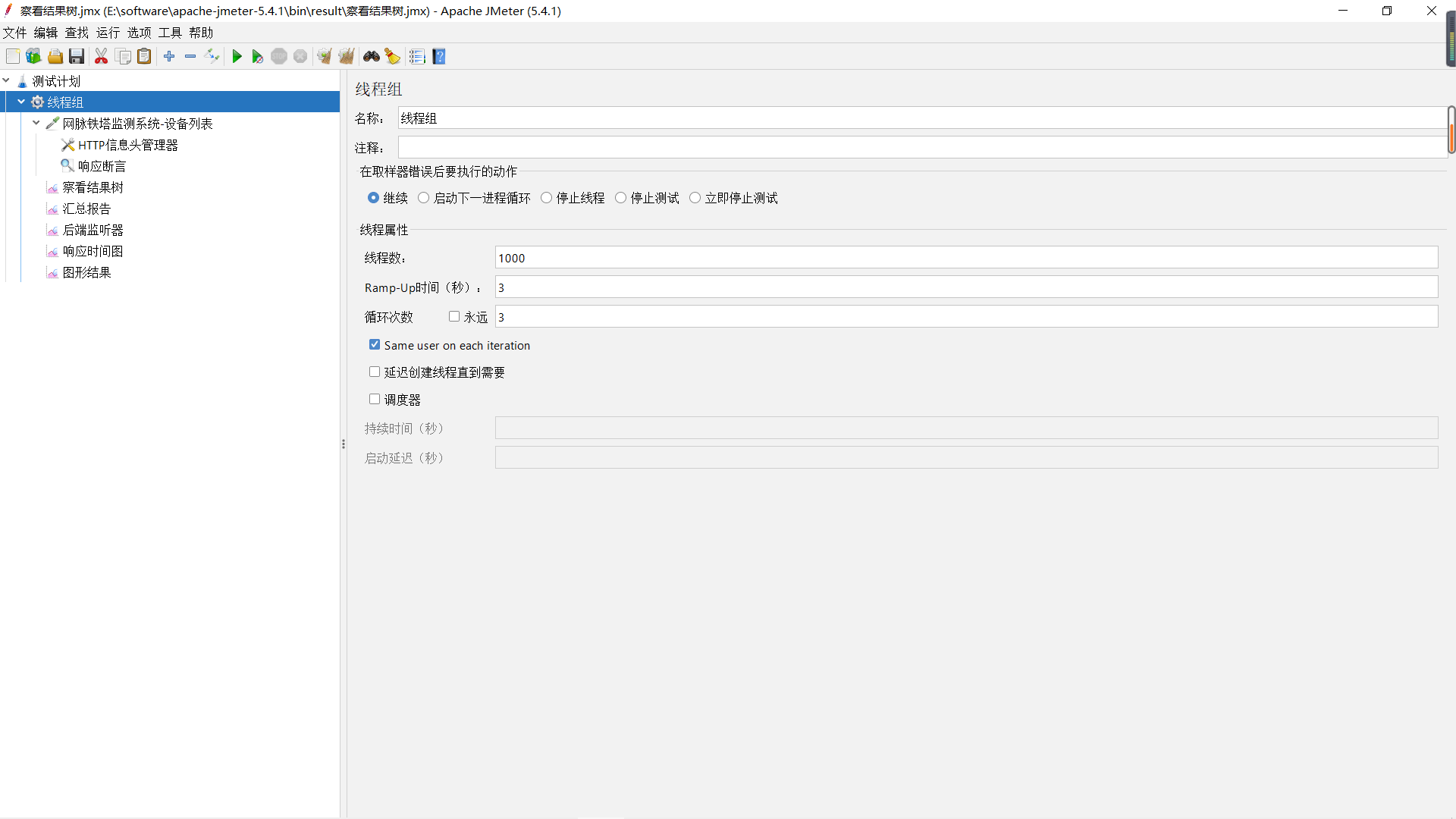Open the help question mark icon
The width and height of the screenshot is (1456, 819).
tap(439, 57)
